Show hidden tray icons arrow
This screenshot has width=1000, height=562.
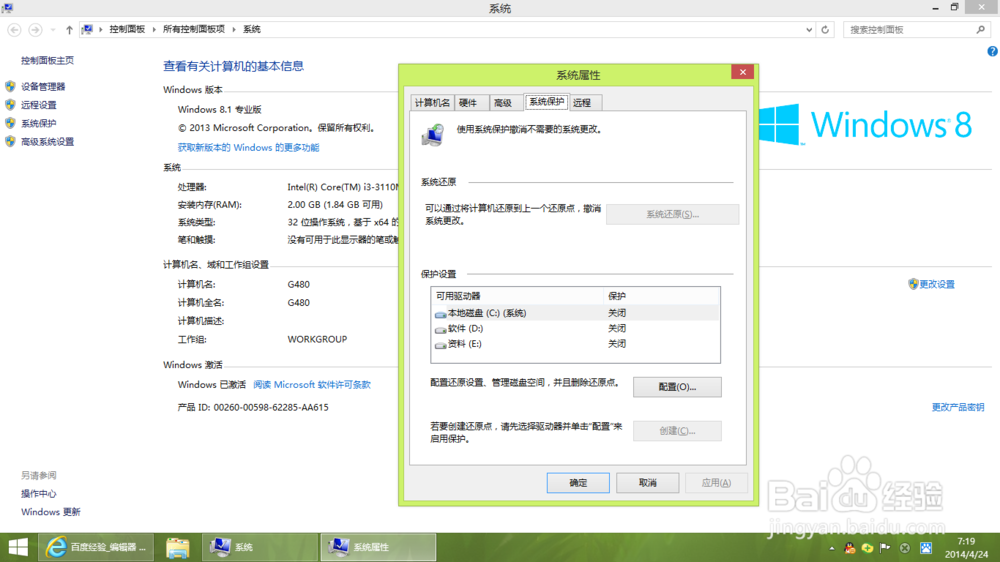(832, 548)
